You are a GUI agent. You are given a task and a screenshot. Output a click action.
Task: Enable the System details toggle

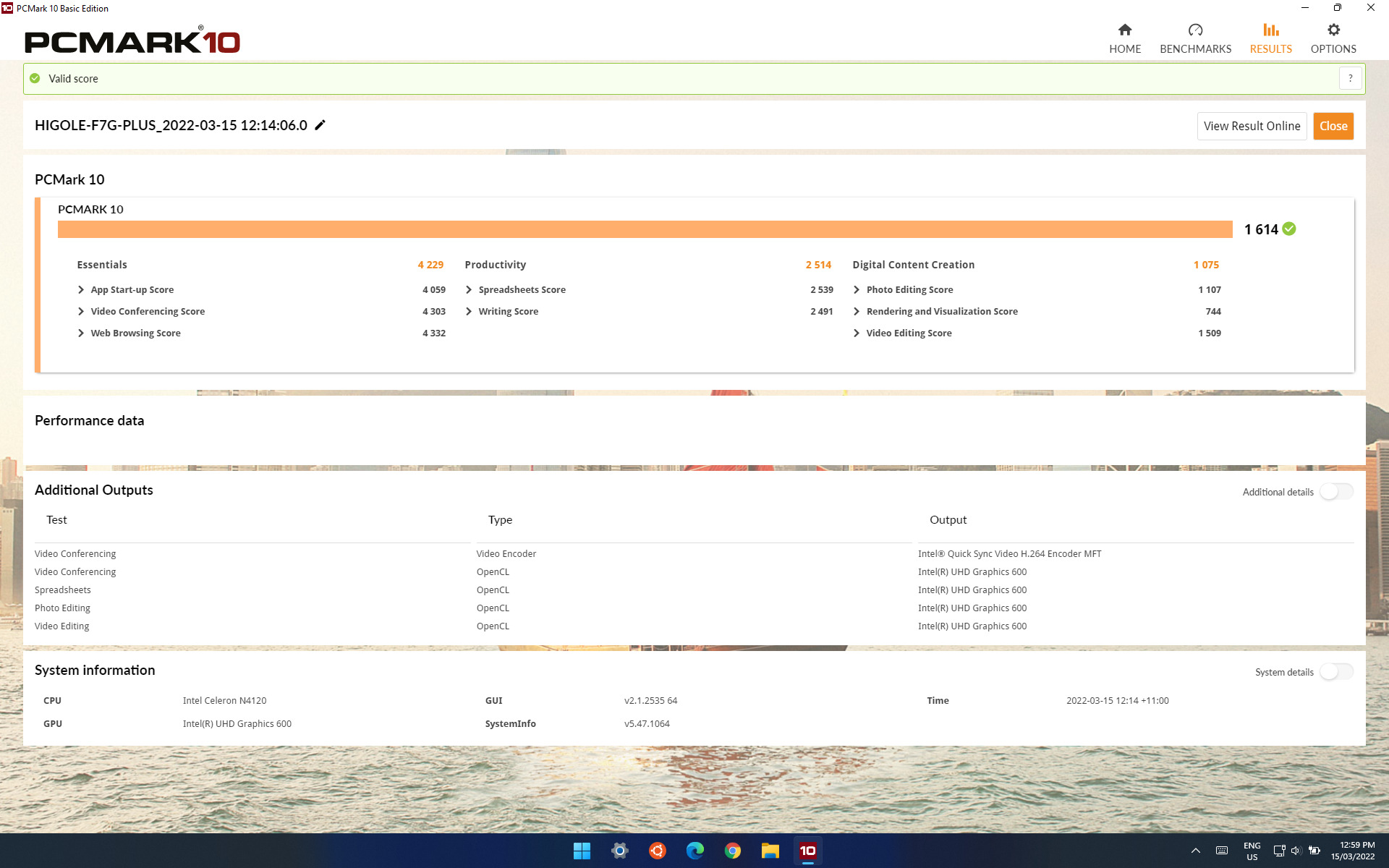(1336, 672)
